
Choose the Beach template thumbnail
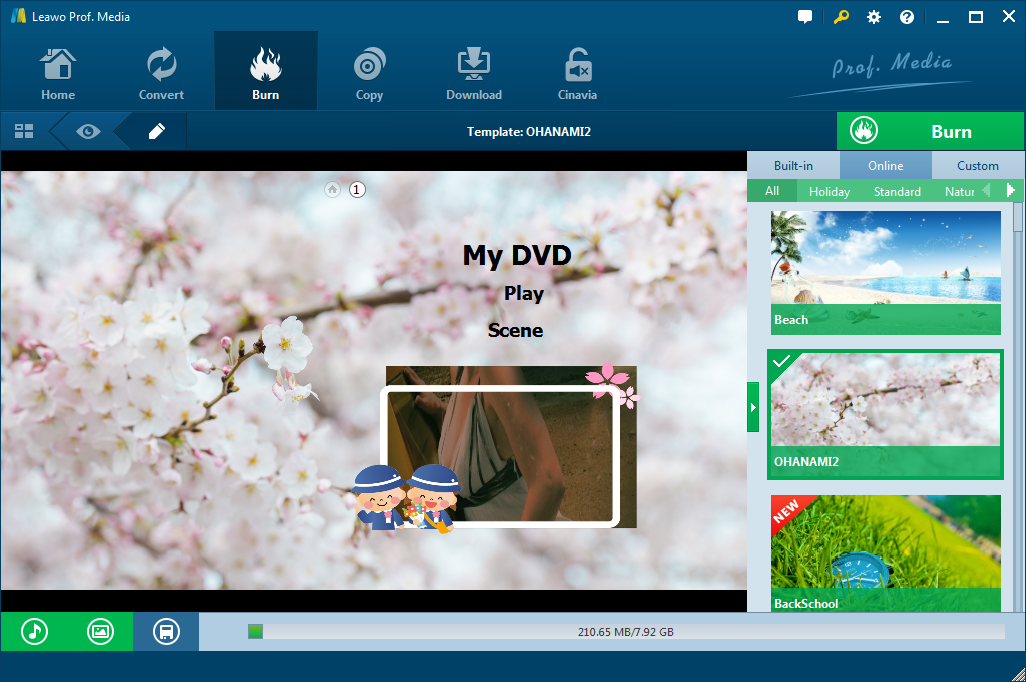(x=885, y=270)
